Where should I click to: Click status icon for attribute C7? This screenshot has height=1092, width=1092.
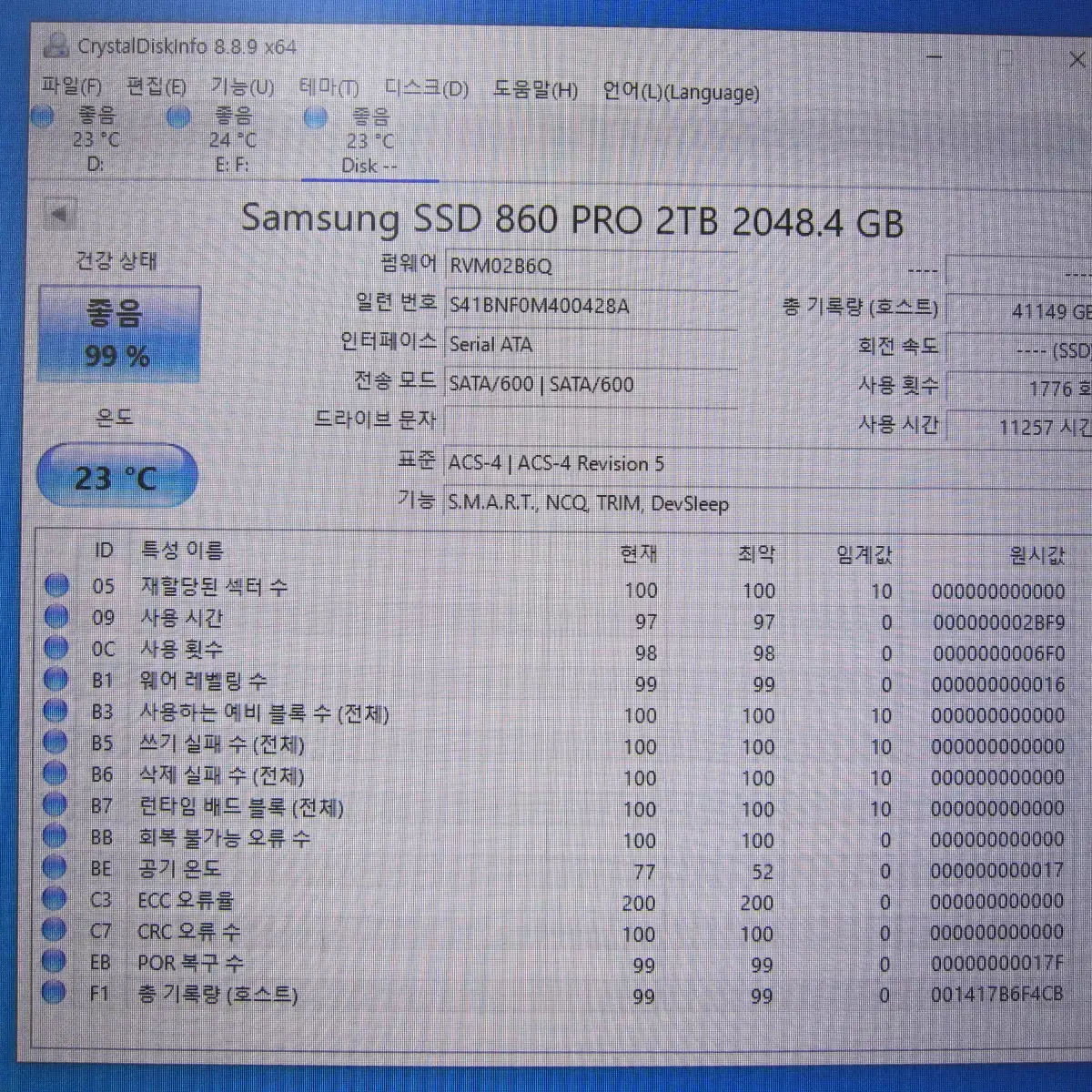(x=55, y=930)
